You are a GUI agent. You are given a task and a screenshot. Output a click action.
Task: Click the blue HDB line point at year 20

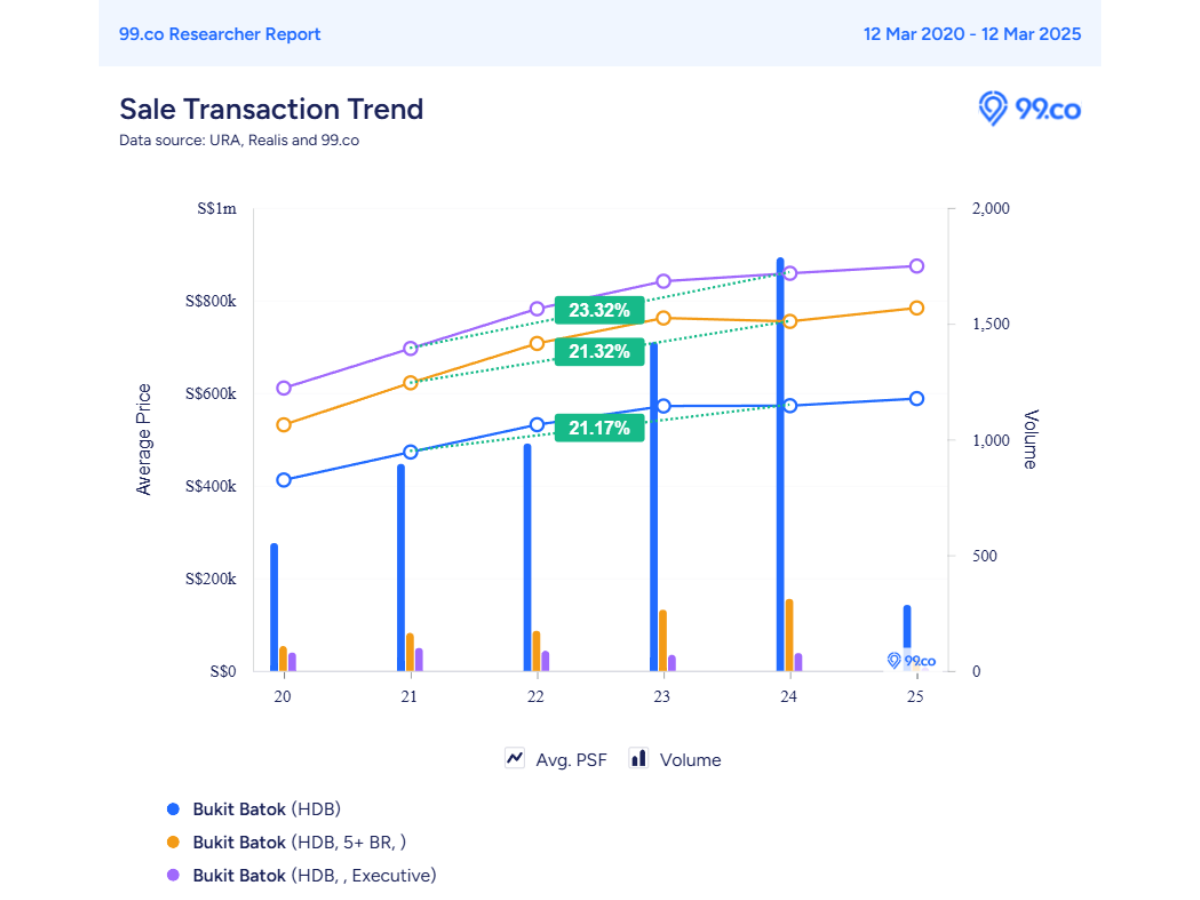click(x=284, y=480)
